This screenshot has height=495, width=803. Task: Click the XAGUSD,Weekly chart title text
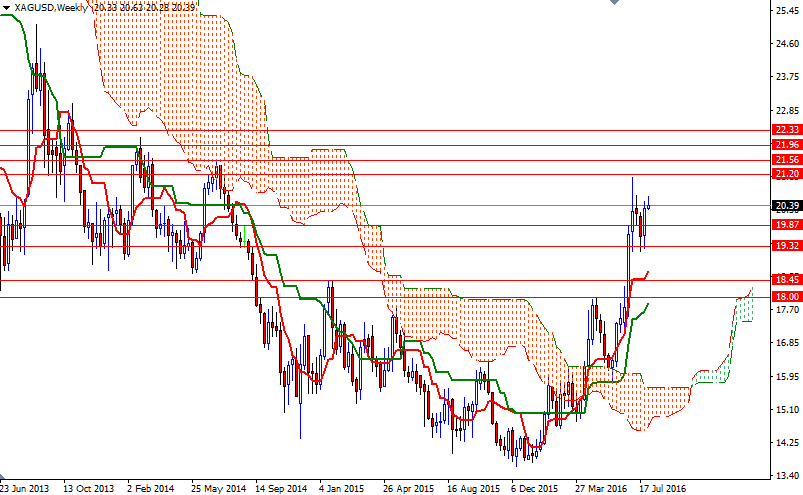tap(50, 8)
